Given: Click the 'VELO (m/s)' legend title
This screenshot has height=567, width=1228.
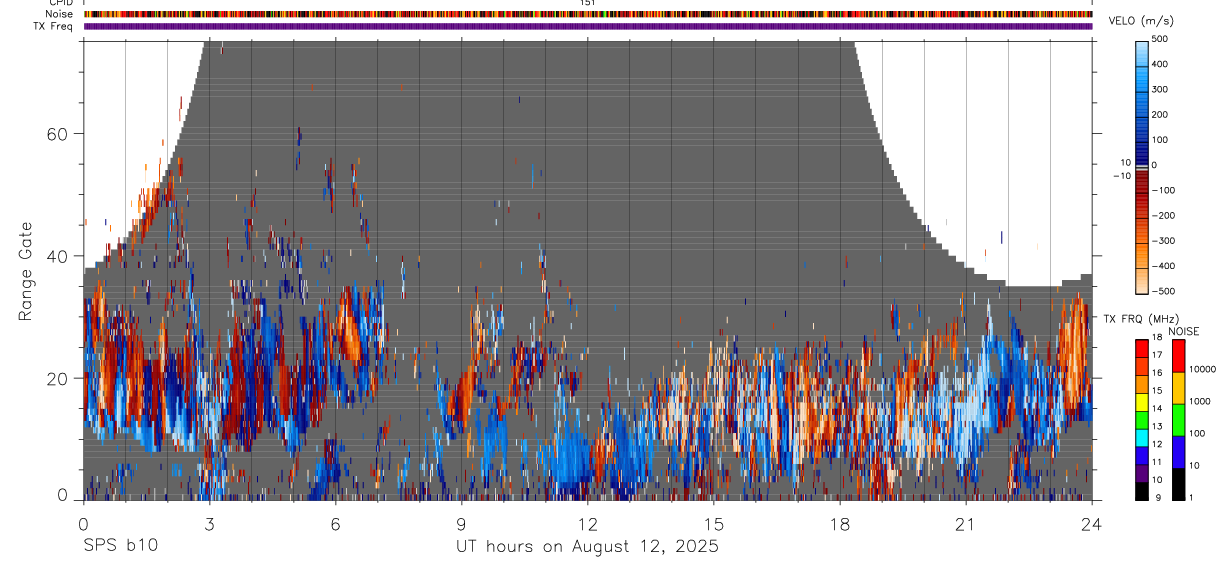Looking at the screenshot, I should tap(1140, 21).
